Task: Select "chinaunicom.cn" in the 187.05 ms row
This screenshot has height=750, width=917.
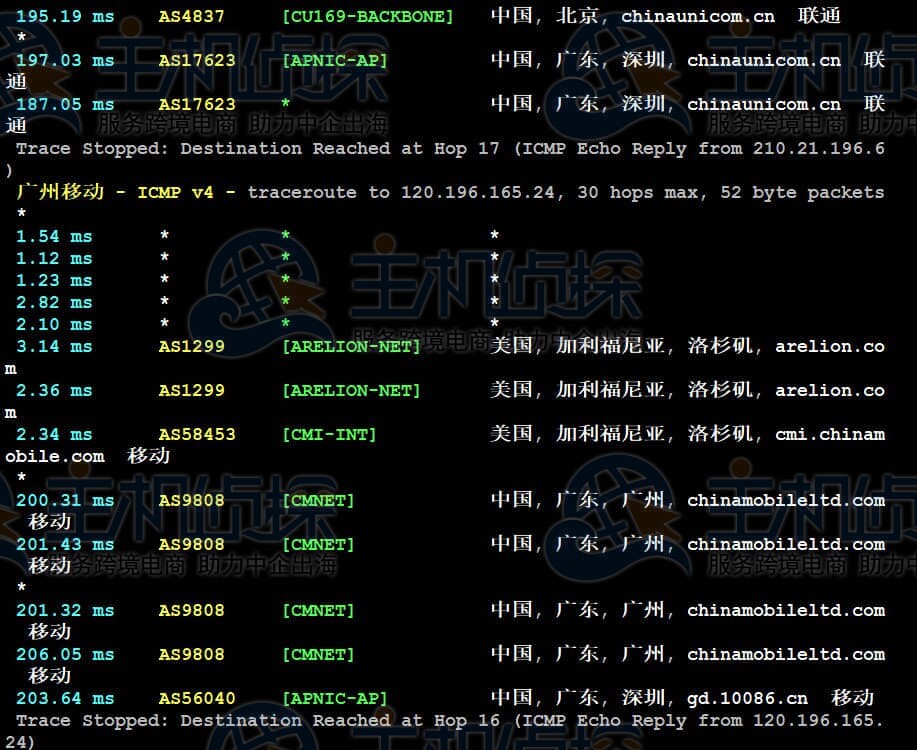Action: 764,104
